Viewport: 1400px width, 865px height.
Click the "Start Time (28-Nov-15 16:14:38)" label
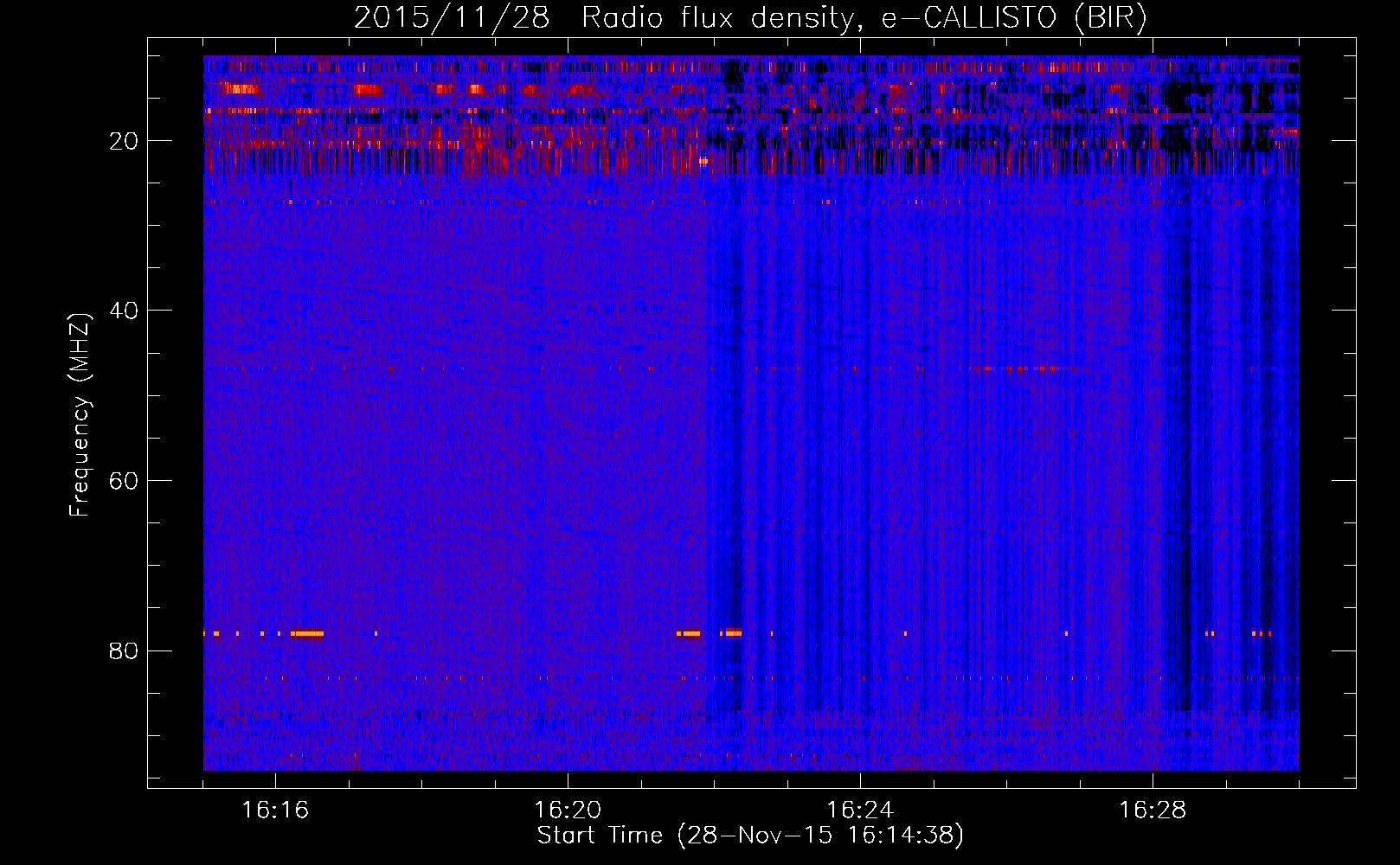pos(750,836)
